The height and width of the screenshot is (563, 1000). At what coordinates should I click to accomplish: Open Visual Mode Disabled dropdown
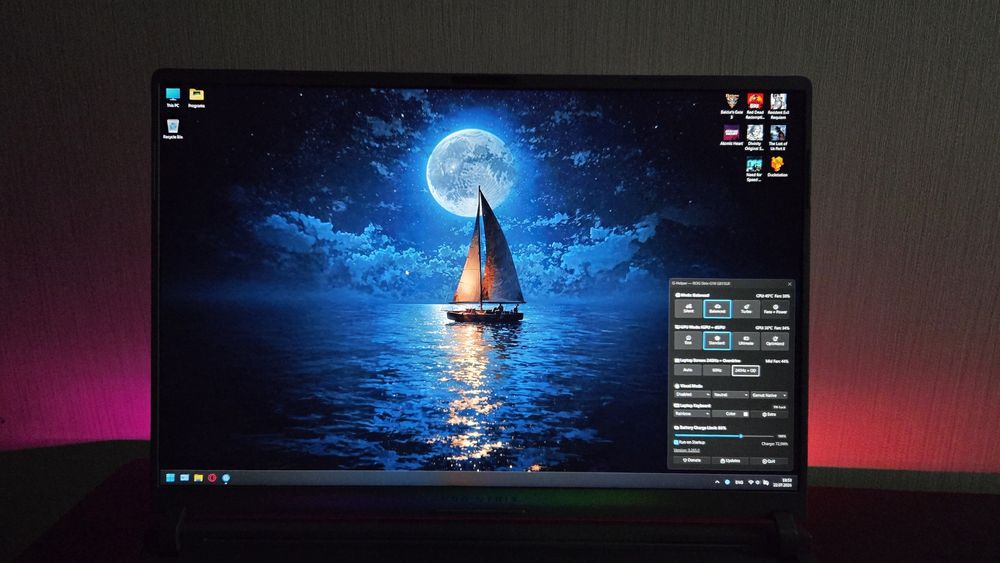(693, 395)
